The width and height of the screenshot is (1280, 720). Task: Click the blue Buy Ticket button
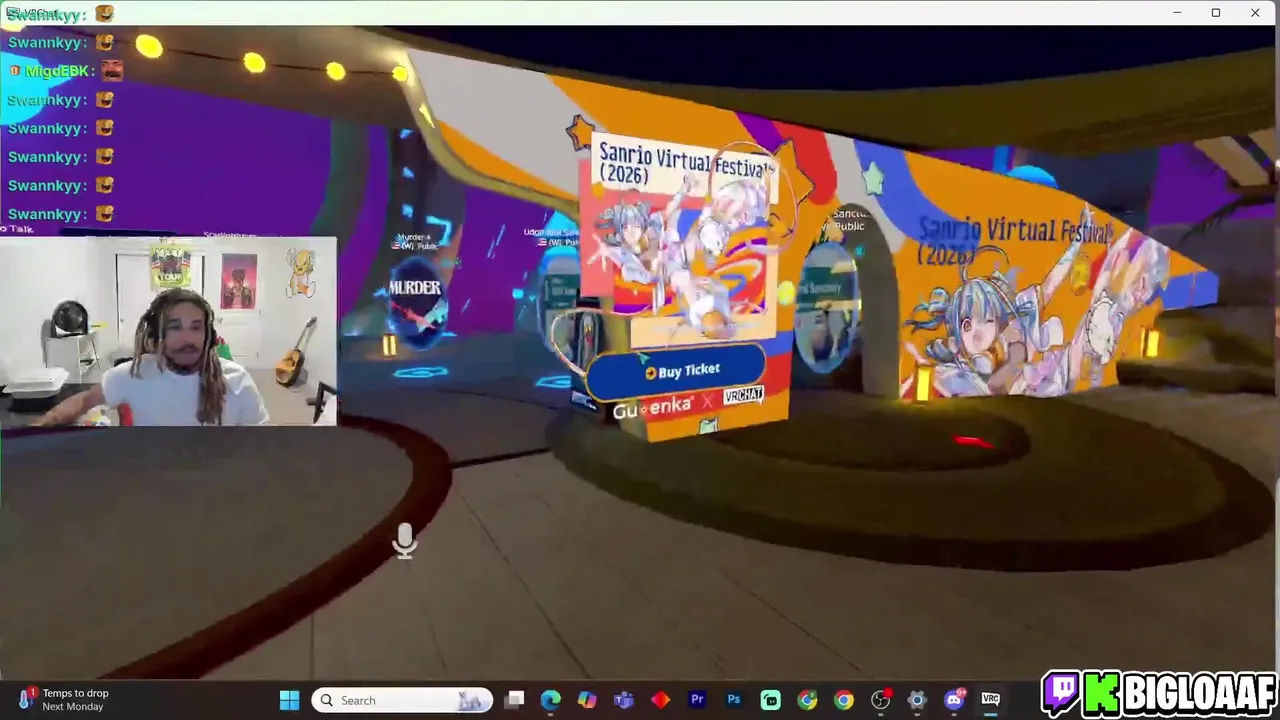click(677, 372)
